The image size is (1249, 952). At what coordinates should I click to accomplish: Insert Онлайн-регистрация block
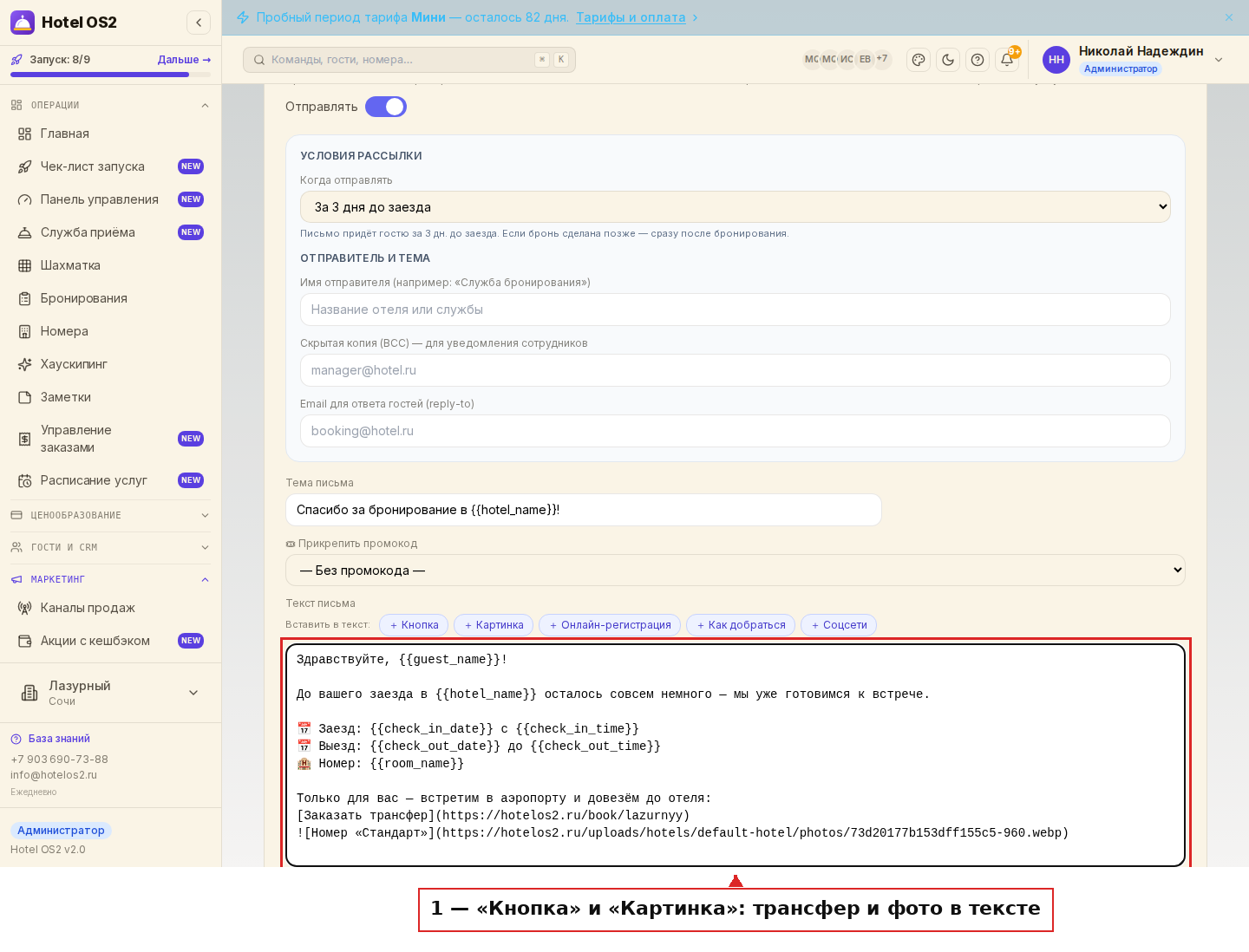tap(610, 625)
